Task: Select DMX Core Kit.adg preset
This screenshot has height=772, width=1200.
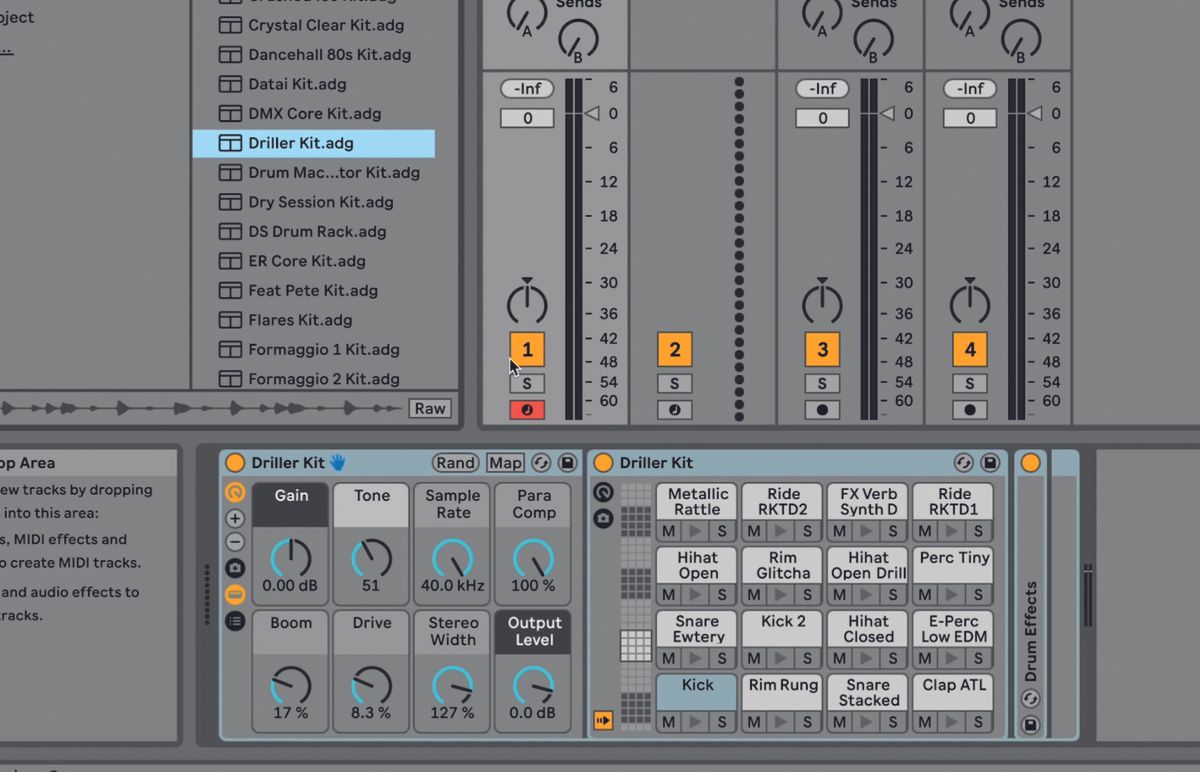Action: point(313,113)
